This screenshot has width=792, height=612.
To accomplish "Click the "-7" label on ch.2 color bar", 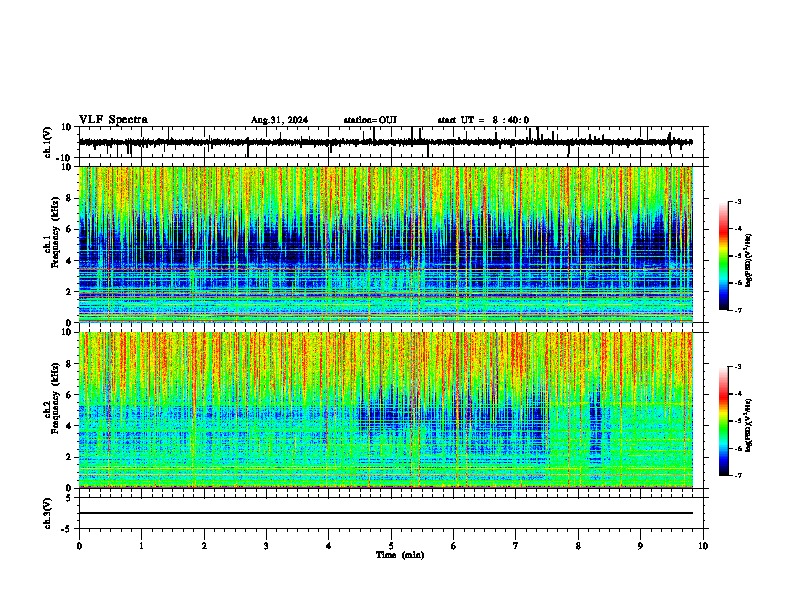I will 738,475.
